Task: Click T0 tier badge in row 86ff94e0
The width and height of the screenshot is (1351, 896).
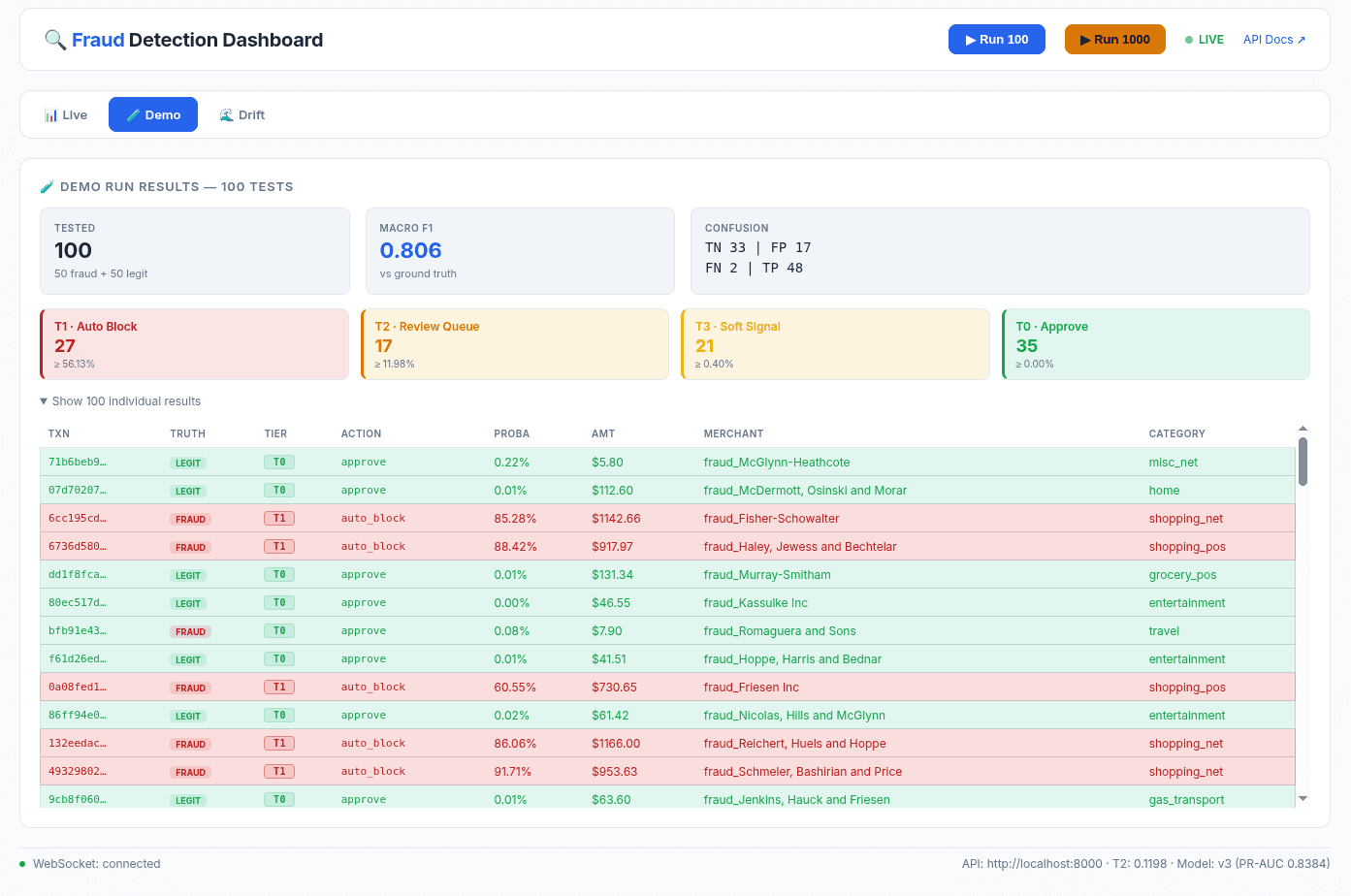Action: [279, 716]
